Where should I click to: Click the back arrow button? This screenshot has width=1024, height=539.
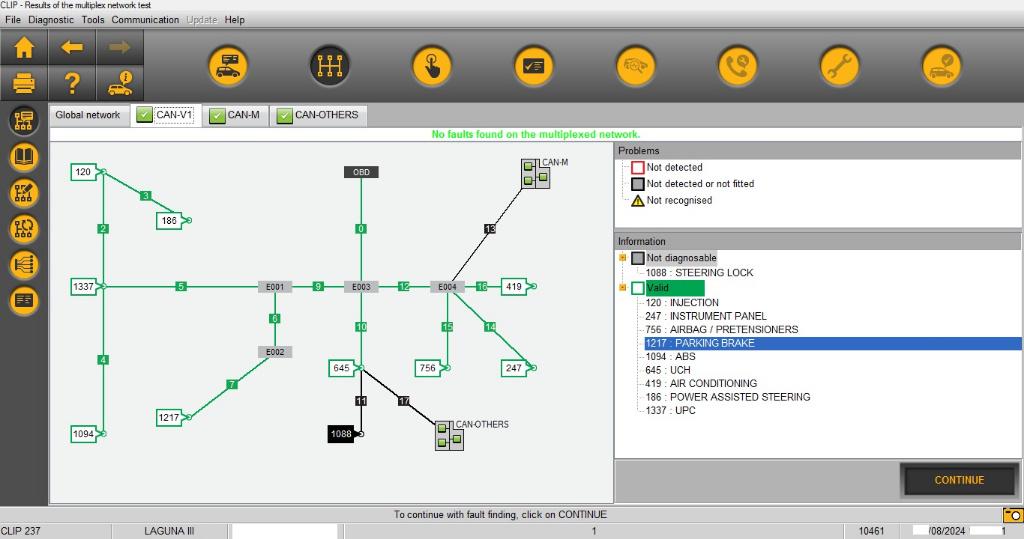(x=72, y=47)
